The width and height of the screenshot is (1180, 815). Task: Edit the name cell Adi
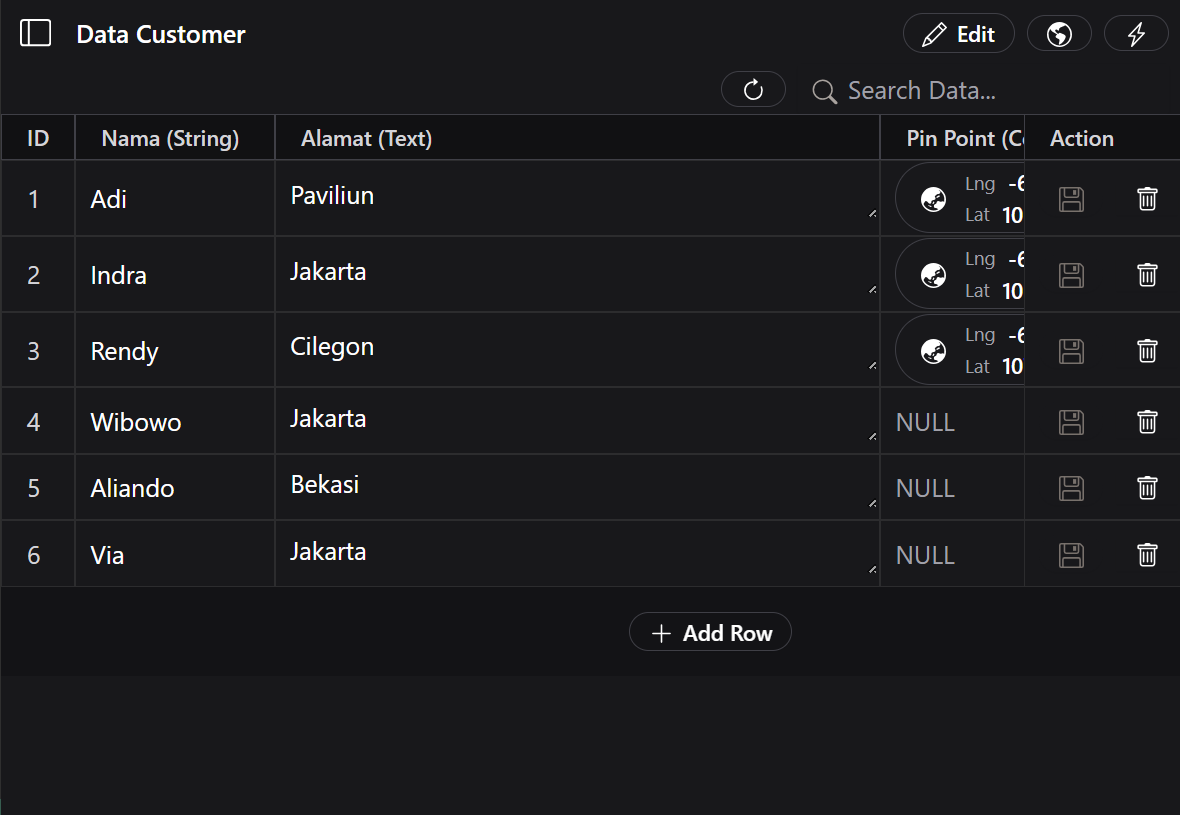175,199
